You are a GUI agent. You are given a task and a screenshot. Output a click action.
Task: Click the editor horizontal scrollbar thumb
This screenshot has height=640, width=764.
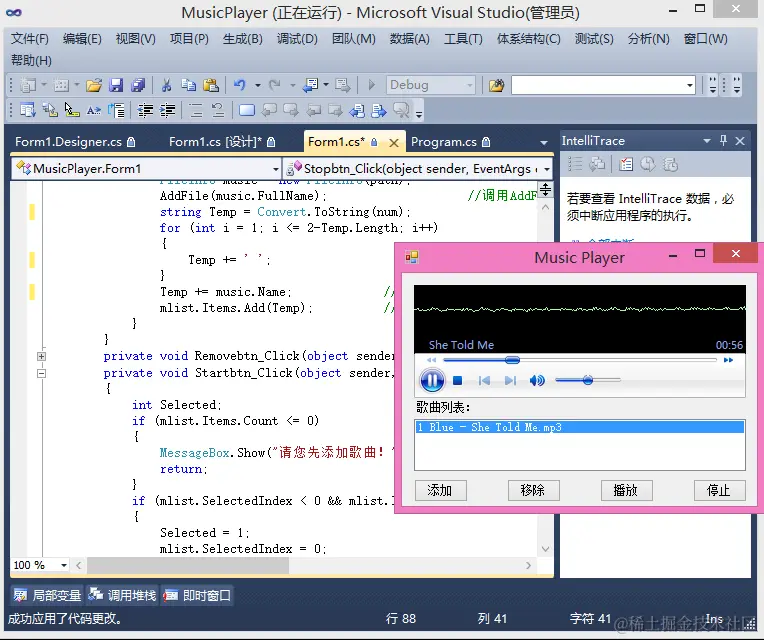(188, 565)
